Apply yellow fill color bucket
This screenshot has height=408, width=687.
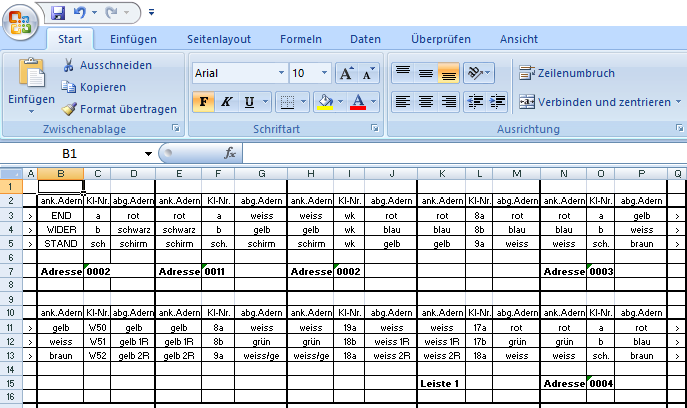[325, 102]
